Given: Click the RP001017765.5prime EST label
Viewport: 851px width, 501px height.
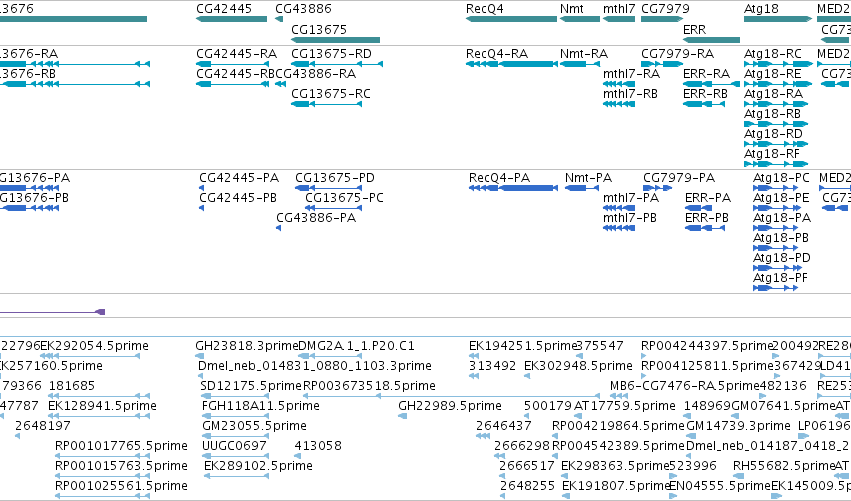Looking at the screenshot, I should click(x=121, y=446).
